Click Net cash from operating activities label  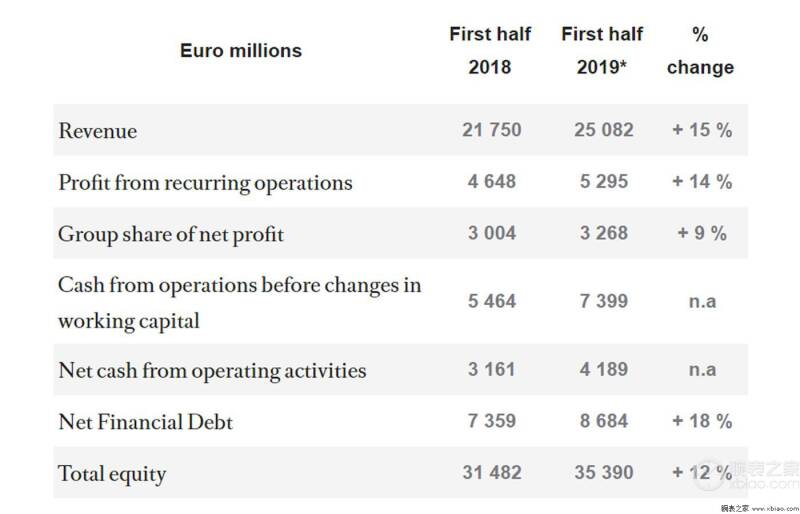coord(212,371)
